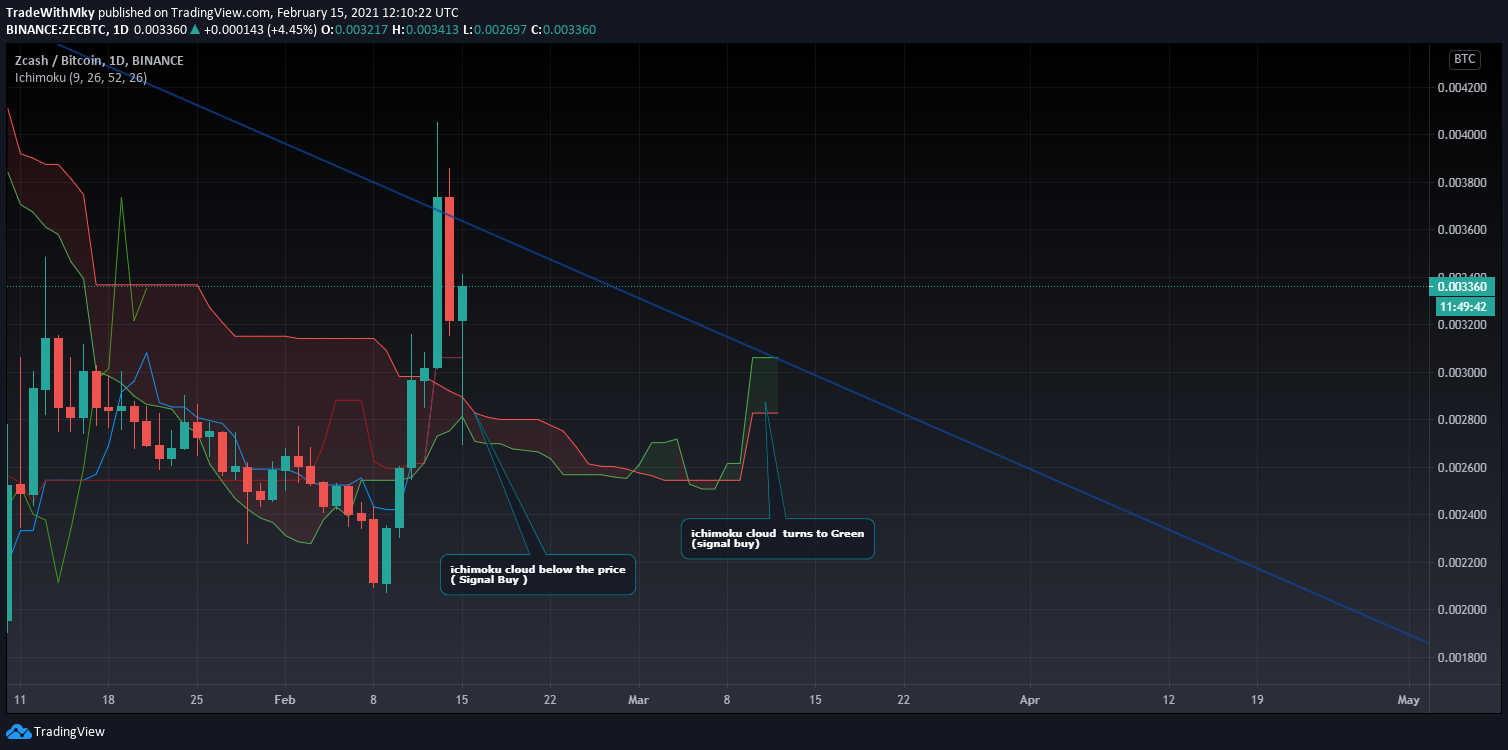The width and height of the screenshot is (1508, 750).
Task: Click the '12' date label on time axis
Action: 1168,700
